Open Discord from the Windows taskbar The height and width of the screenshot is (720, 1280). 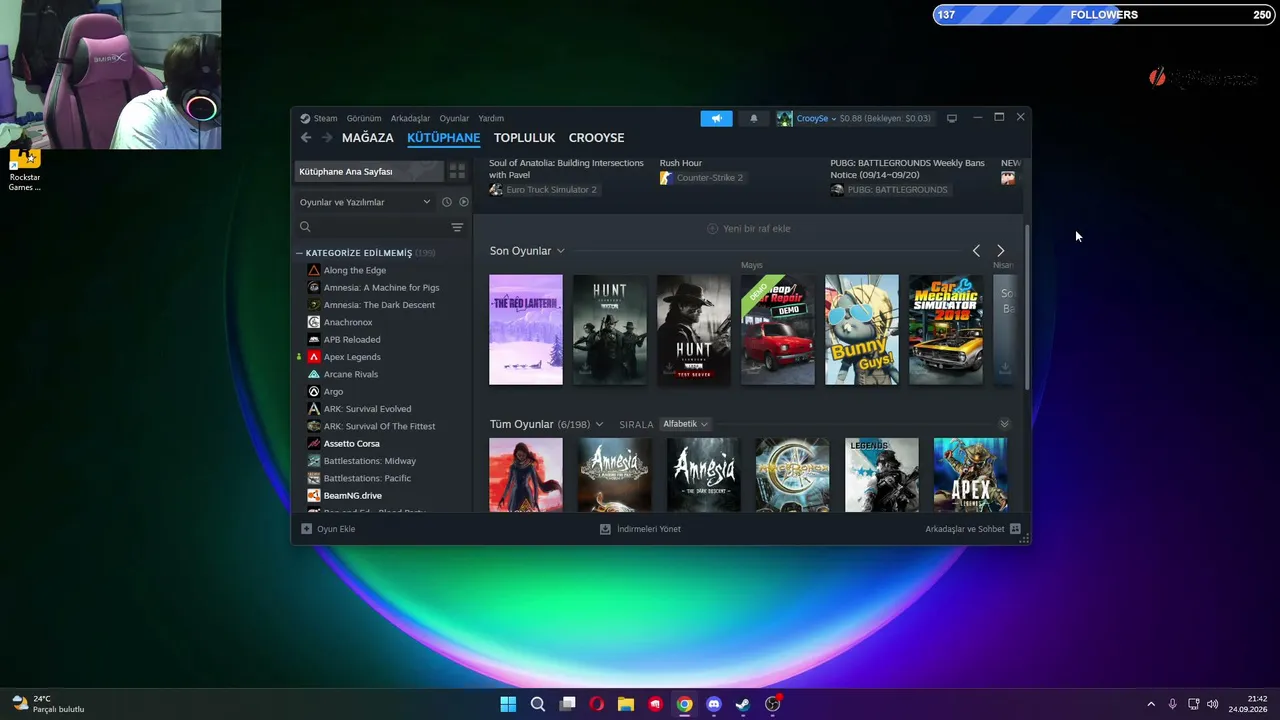pyautogui.click(x=713, y=704)
